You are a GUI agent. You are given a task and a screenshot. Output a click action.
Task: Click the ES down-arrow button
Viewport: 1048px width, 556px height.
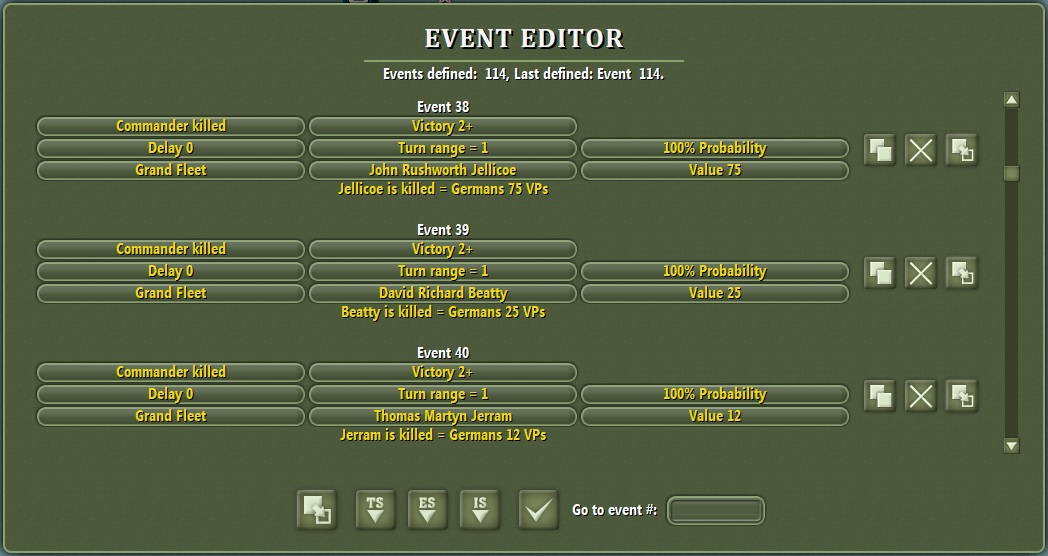point(427,510)
